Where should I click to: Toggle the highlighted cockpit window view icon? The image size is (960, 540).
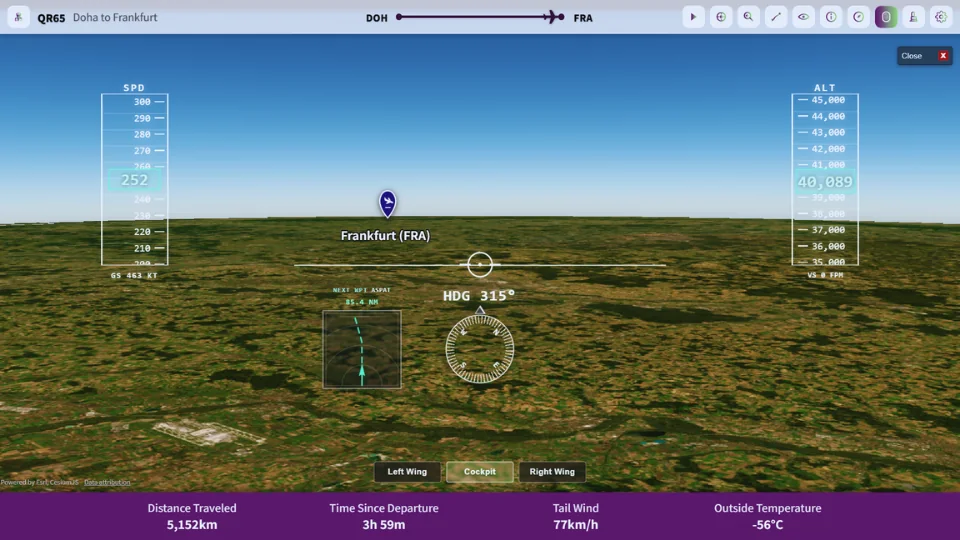pos(886,17)
